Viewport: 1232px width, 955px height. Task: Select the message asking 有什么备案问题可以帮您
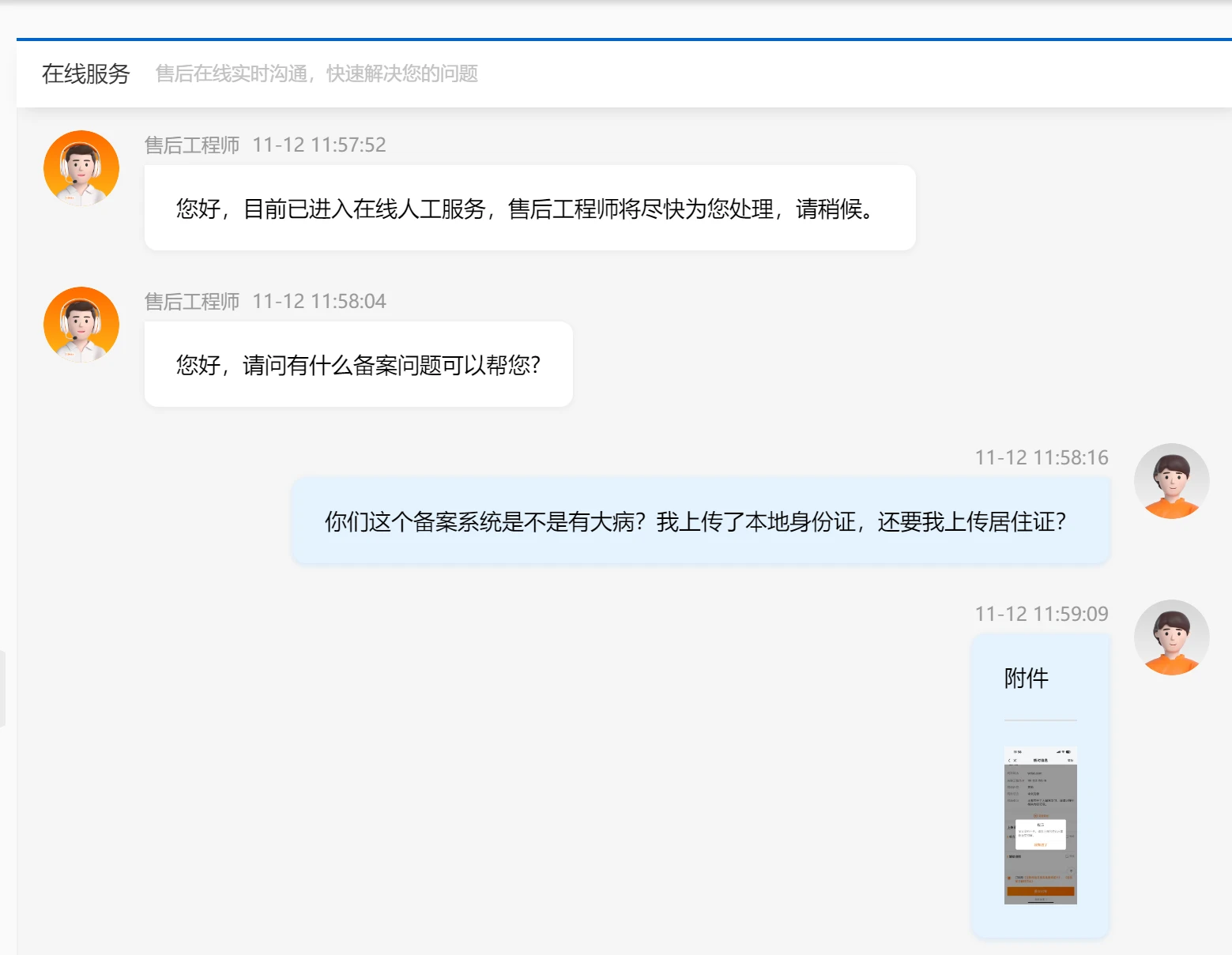[358, 365]
